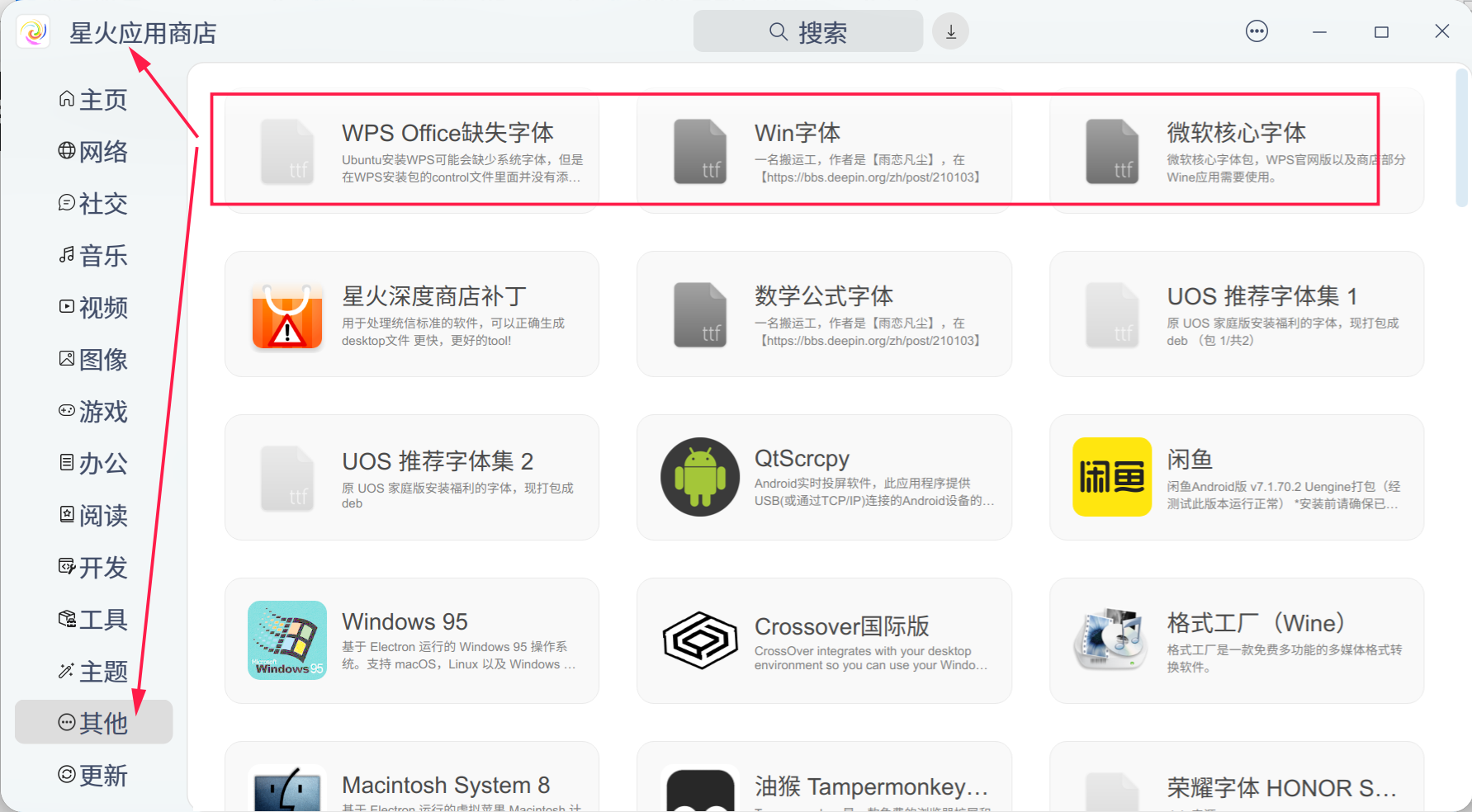Open the Crossover国际版 app title
This screenshot has width=1472, height=812.
(842, 626)
